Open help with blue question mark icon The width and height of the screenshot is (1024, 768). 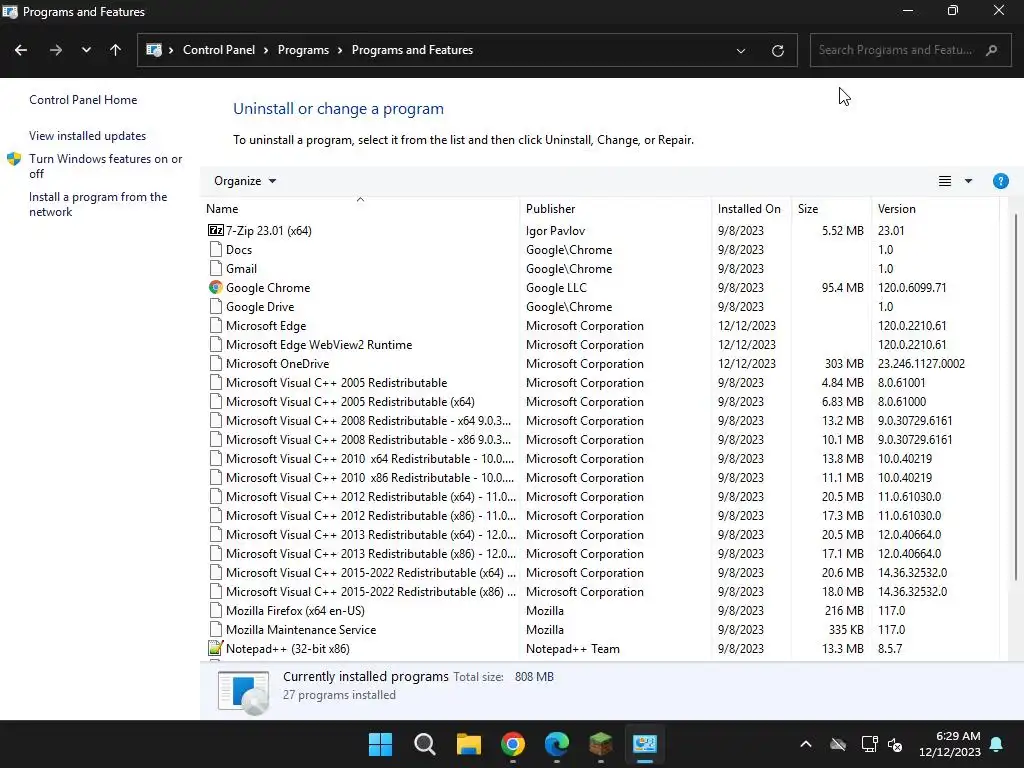click(x=1000, y=181)
